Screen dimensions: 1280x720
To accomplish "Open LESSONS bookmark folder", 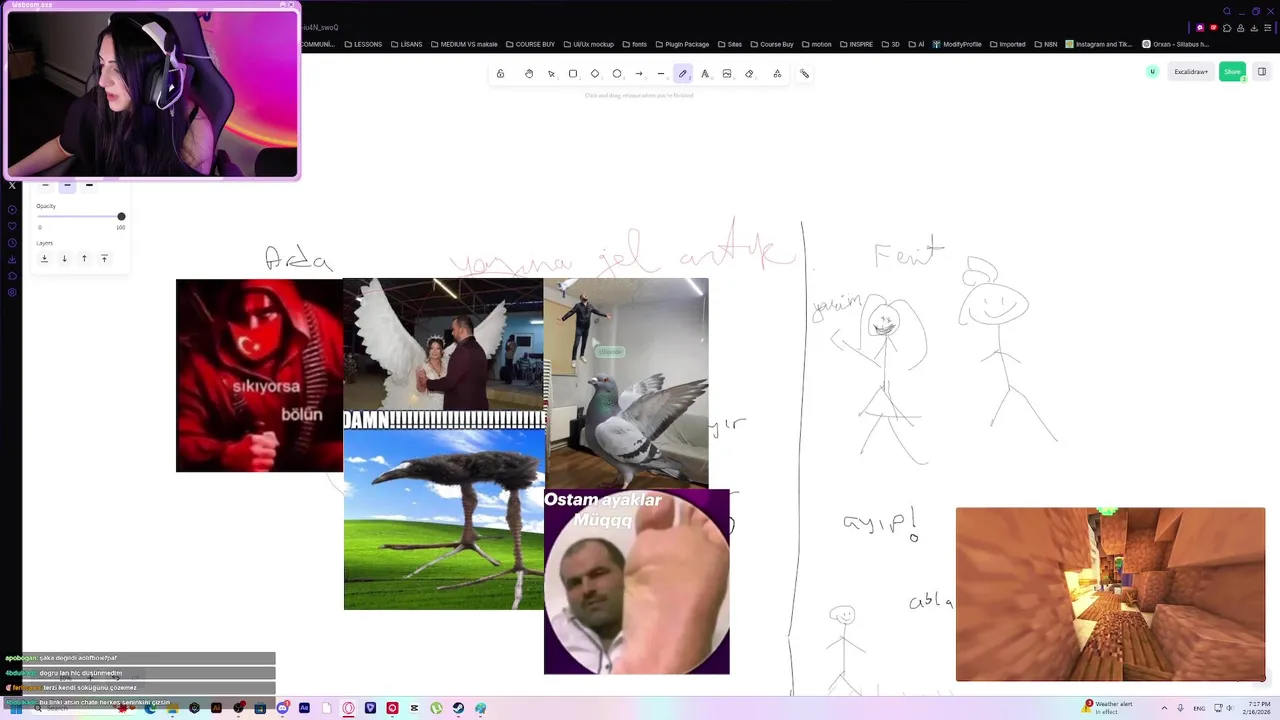I will click(x=362, y=44).
